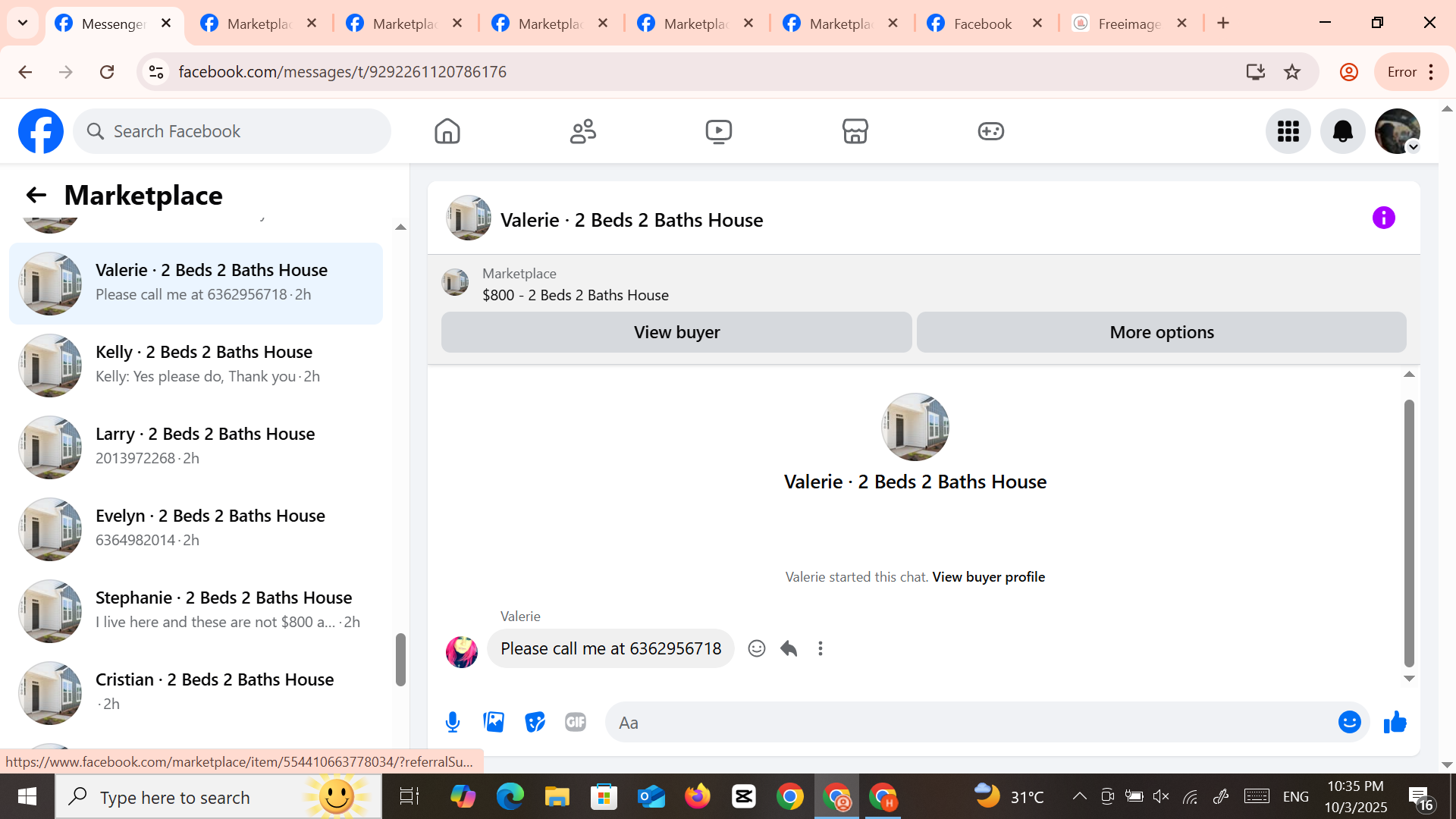Select the Valerie conversation in the list
The width and height of the screenshot is (1456, 819).
(x=196, y=284)
